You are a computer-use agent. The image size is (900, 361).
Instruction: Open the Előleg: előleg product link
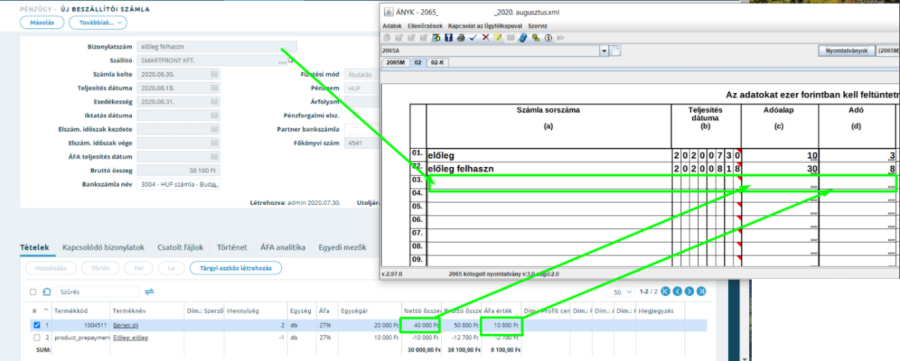130,337
